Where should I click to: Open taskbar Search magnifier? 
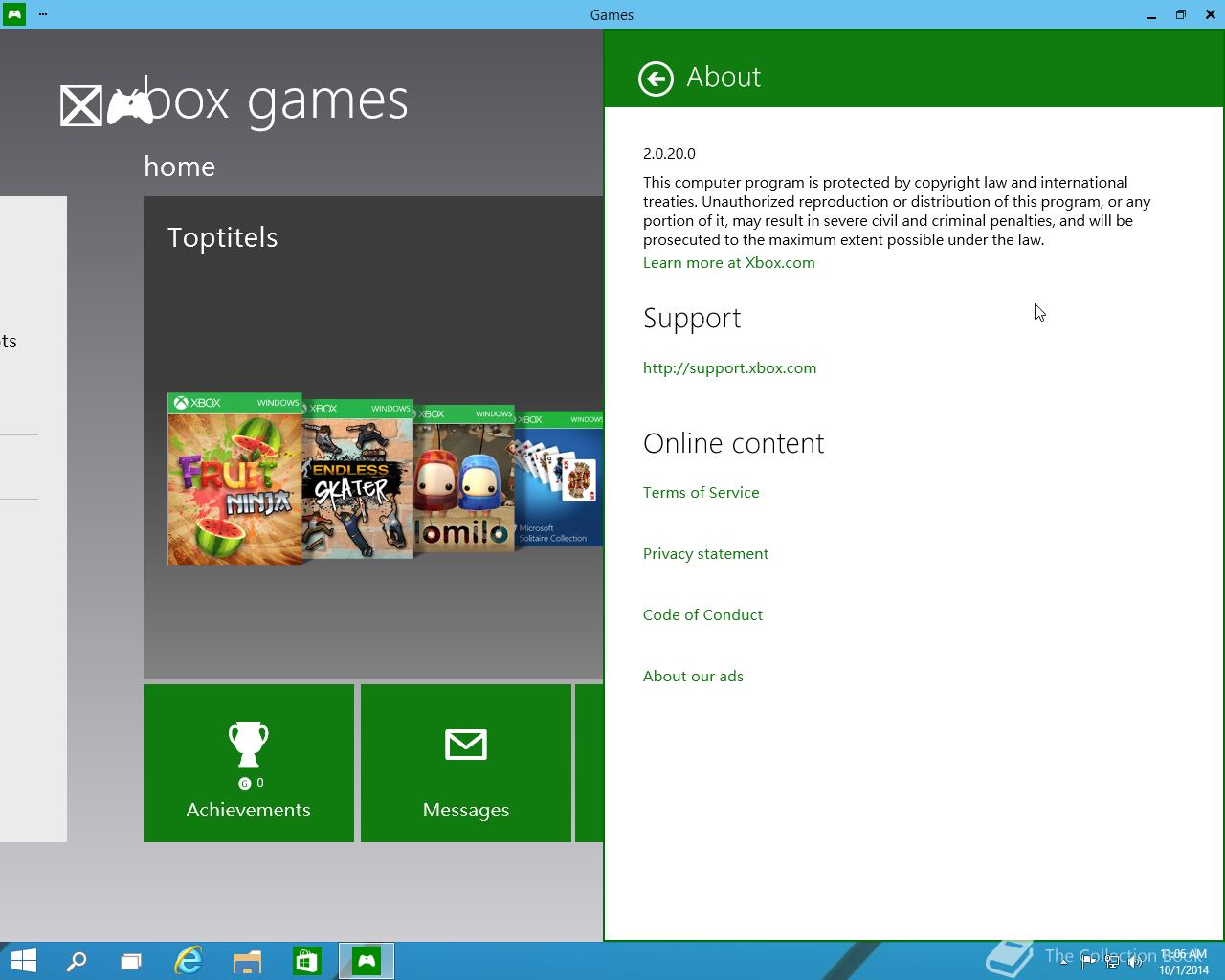pyautogui.click(x=77, y=961)
